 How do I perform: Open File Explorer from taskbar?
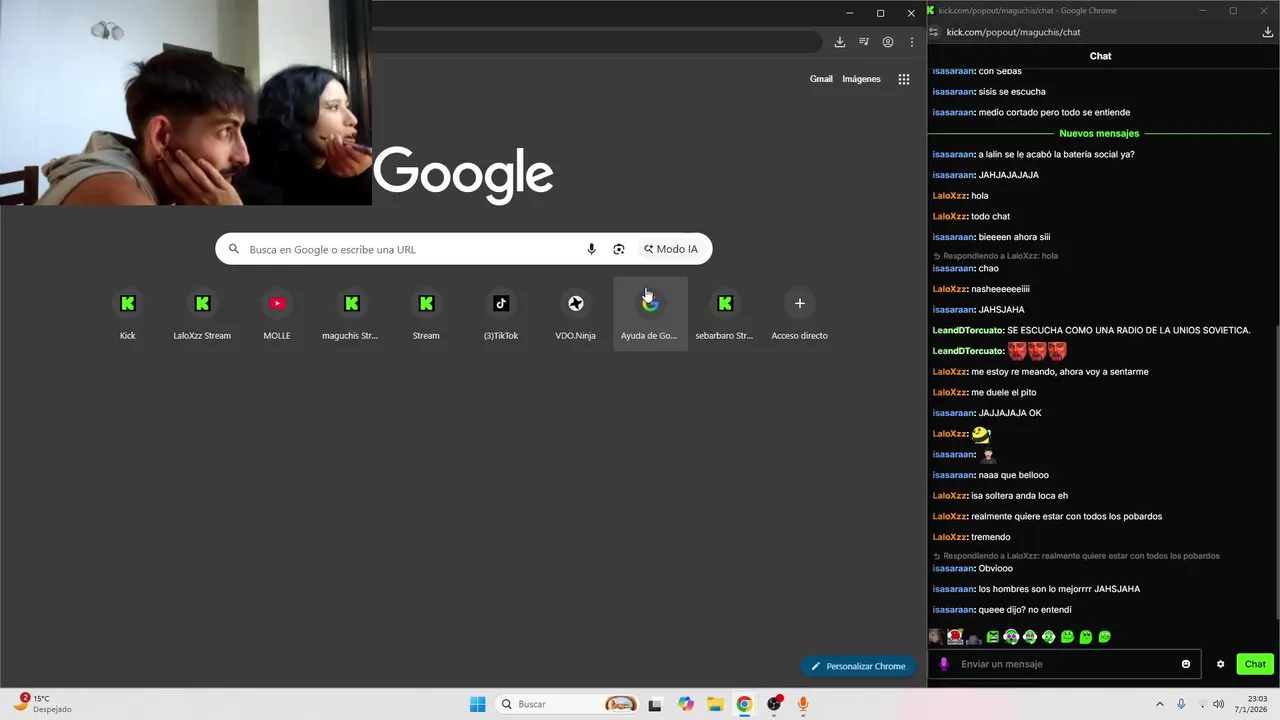pyautogui.click(x=715, y=704)
